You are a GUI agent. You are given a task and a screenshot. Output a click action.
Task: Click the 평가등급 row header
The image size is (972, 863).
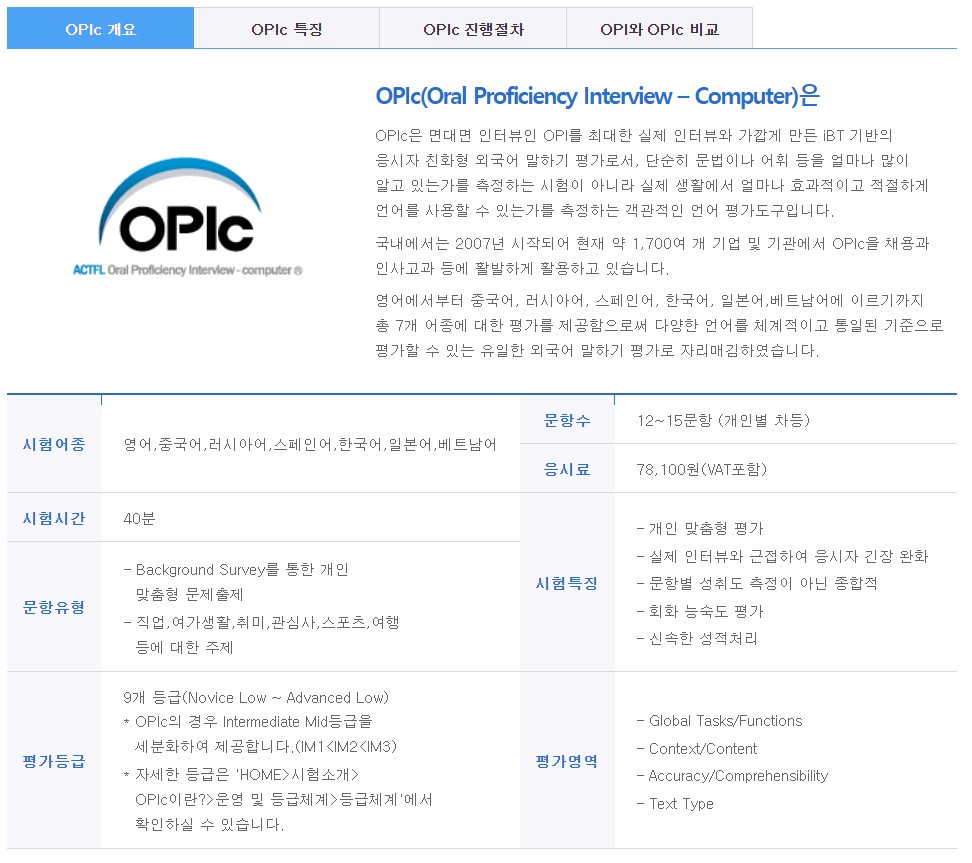point(54,761)
